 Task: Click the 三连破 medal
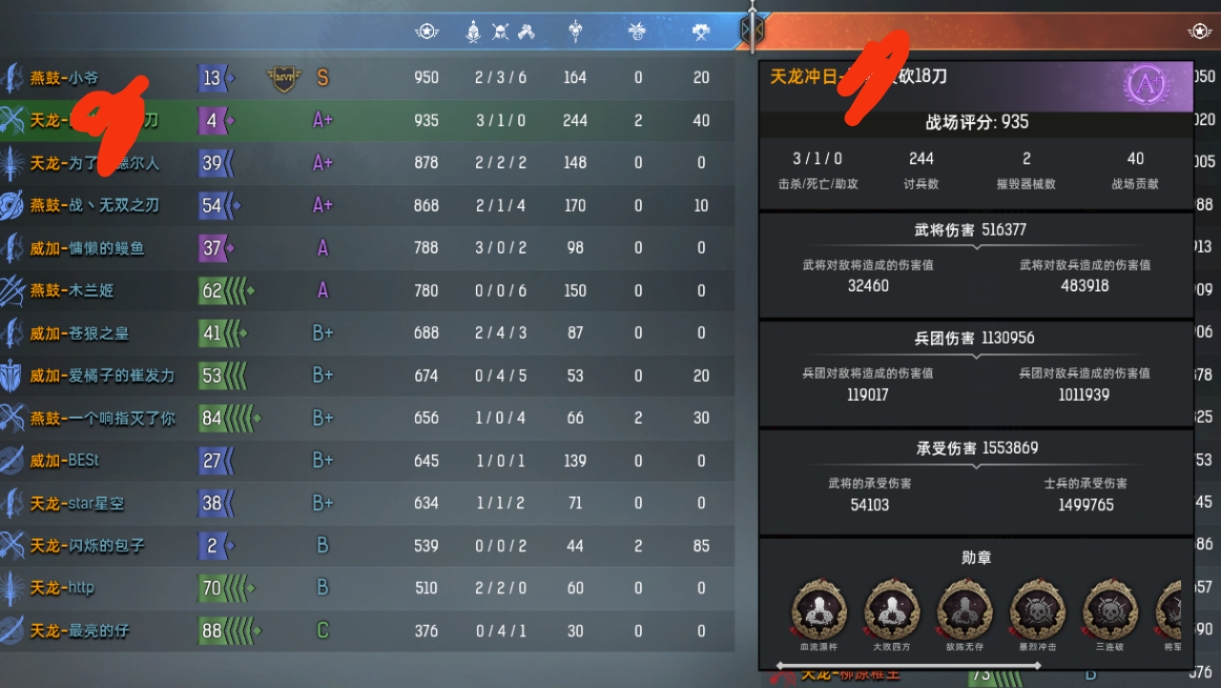click(x=1111, y=609)
